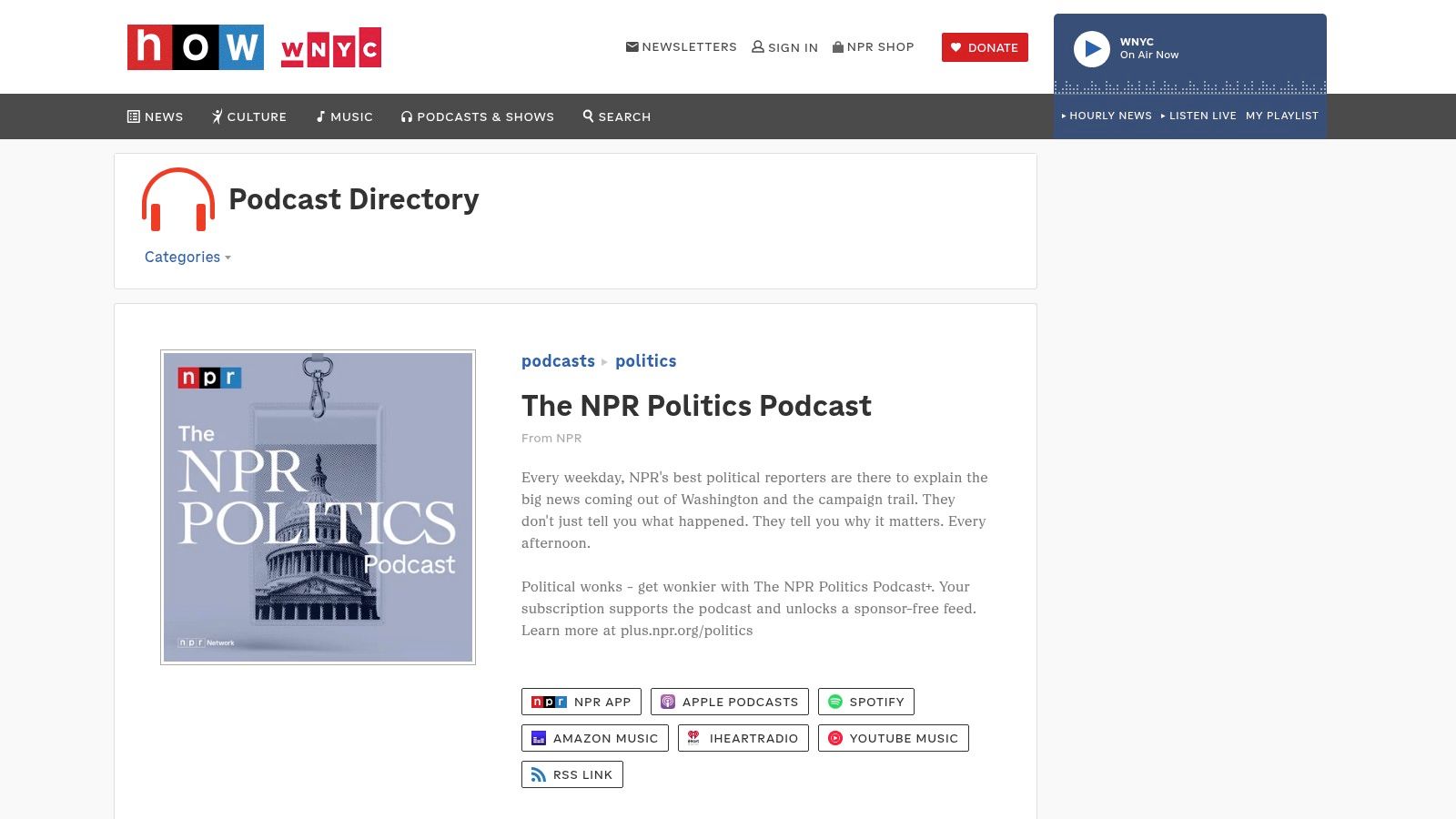Click the Hourly News link
Viewport: 1456px width, 819px height.
tap(1107, 116)
